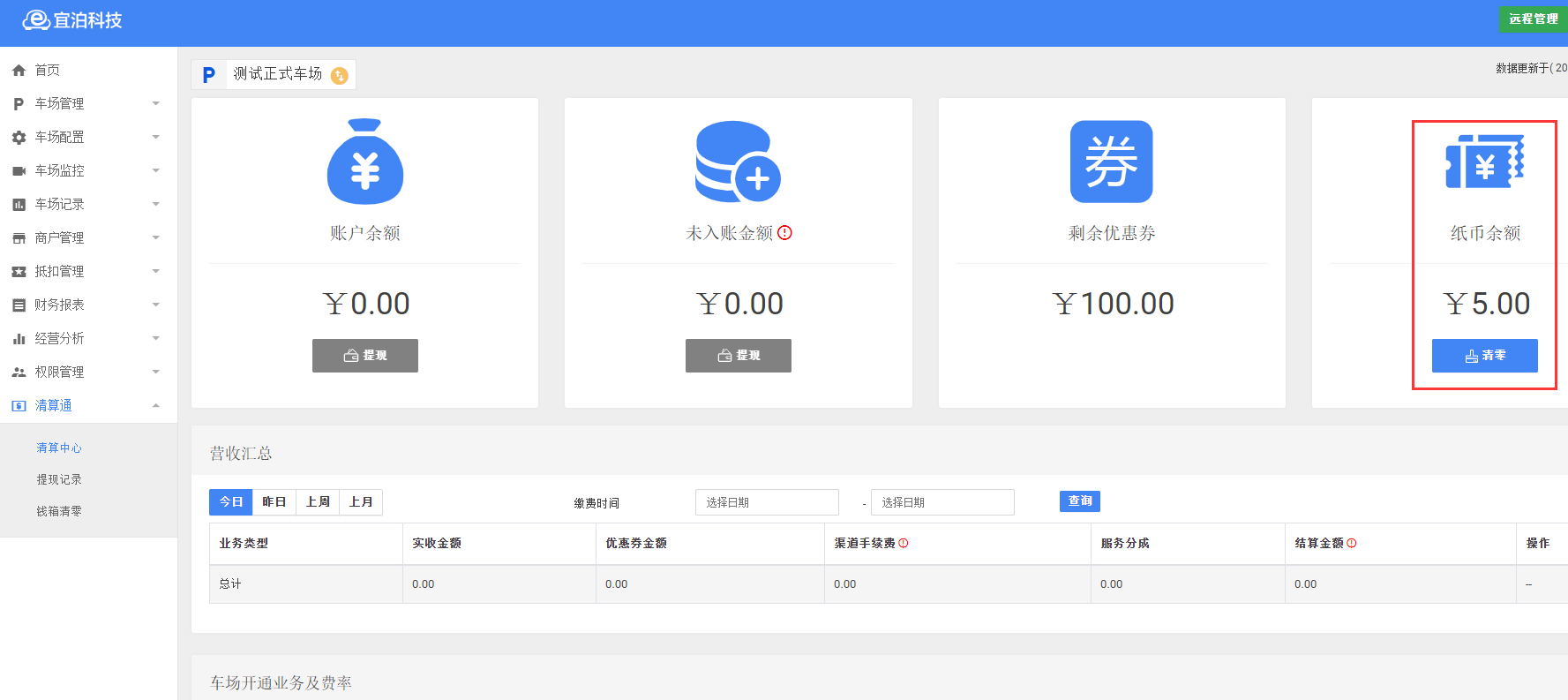
Task: Click the orange switch icon beside 测试正式车场
Action: tap(339, 76)
